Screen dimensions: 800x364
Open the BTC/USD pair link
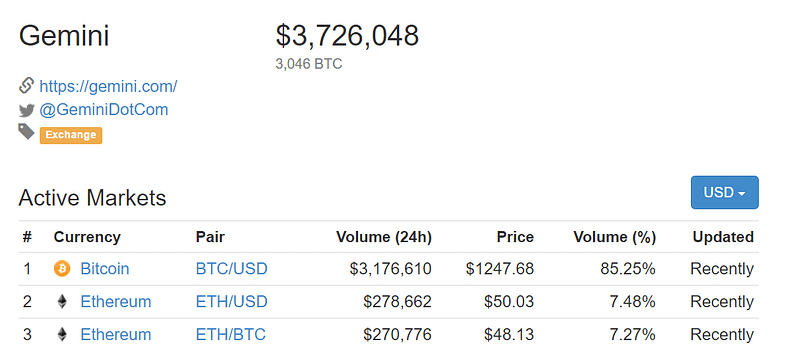pyautogui.click(x=232, y=269)
